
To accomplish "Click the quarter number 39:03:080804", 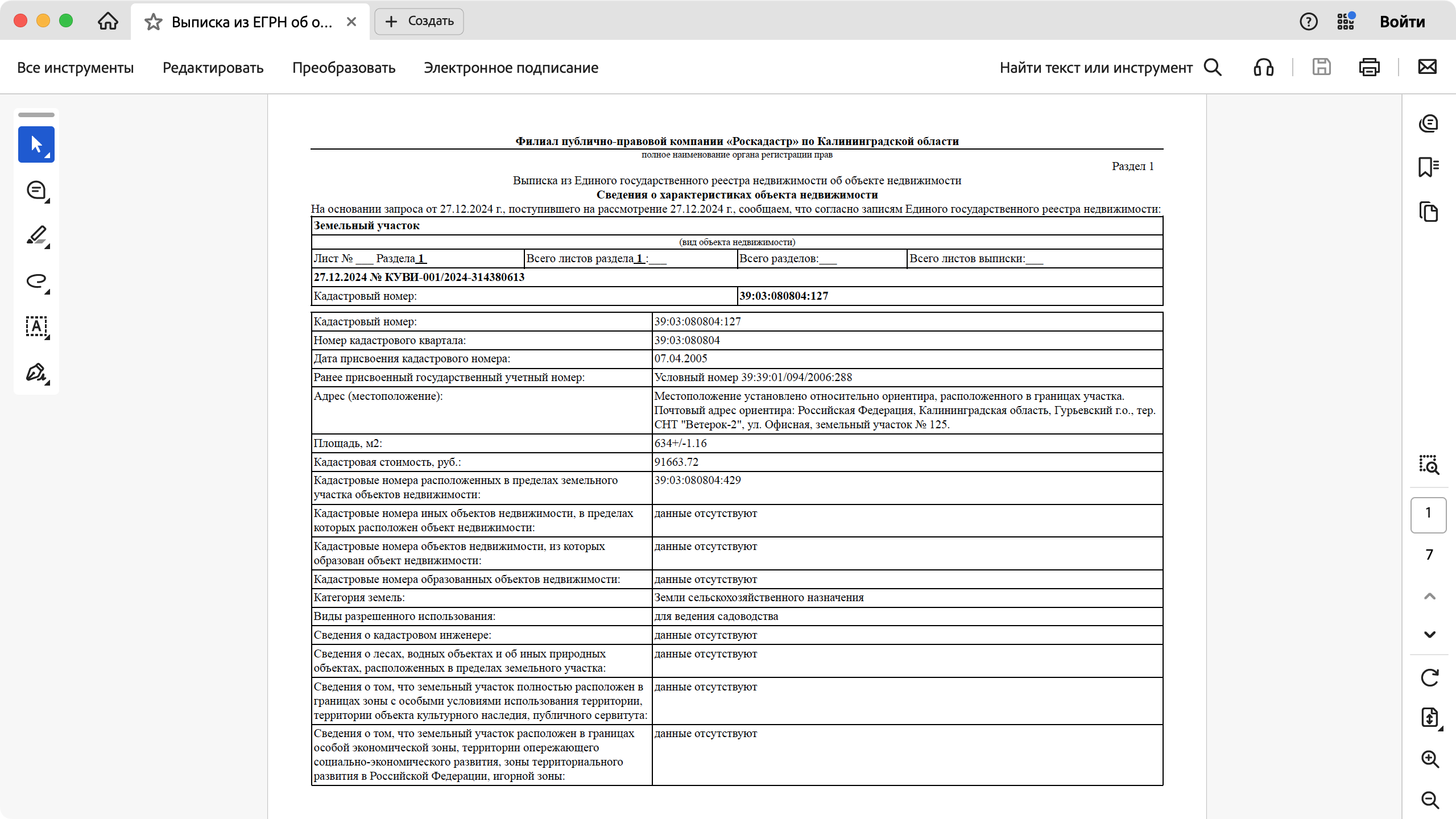I will (x=687, y=340).
